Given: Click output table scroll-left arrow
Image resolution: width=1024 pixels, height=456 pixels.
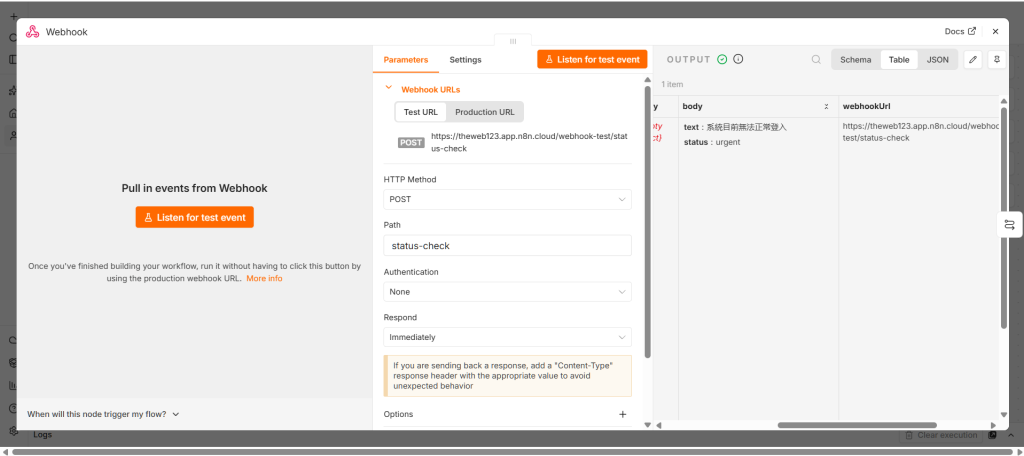Looking at the screenshot, I should (x=658, y=425).
